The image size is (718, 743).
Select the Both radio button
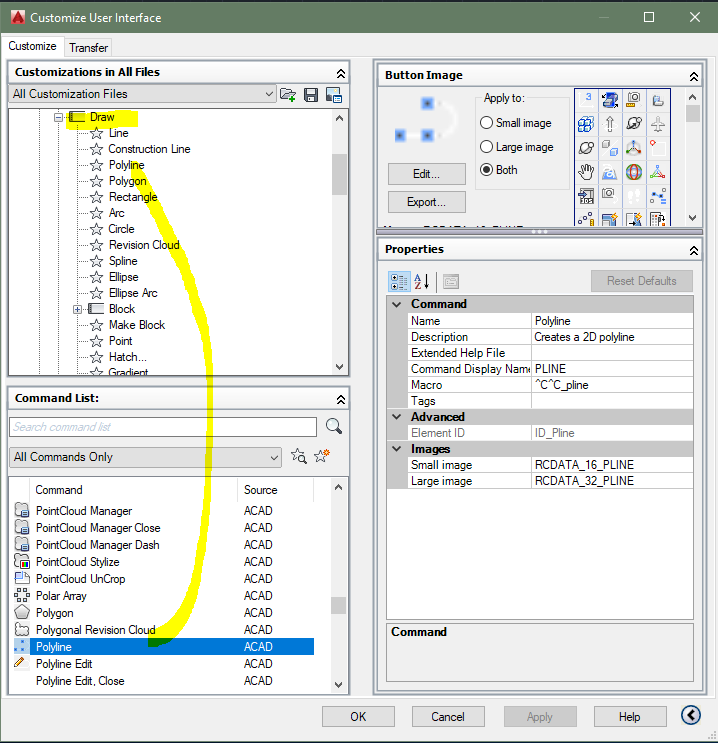486,170
